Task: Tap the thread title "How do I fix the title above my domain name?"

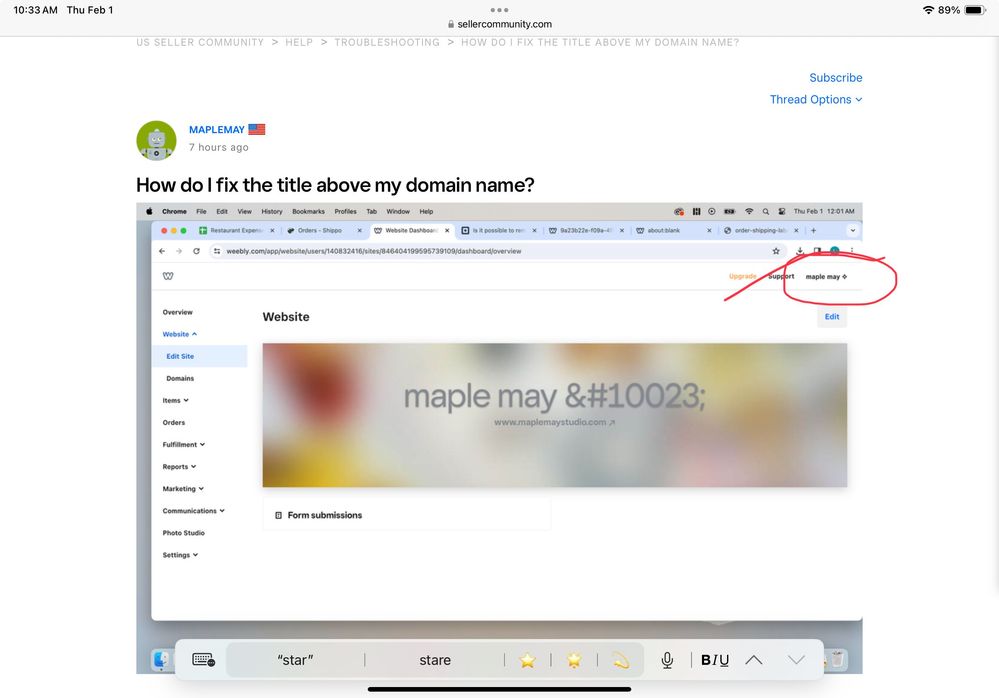Action: tap(335, 185)
